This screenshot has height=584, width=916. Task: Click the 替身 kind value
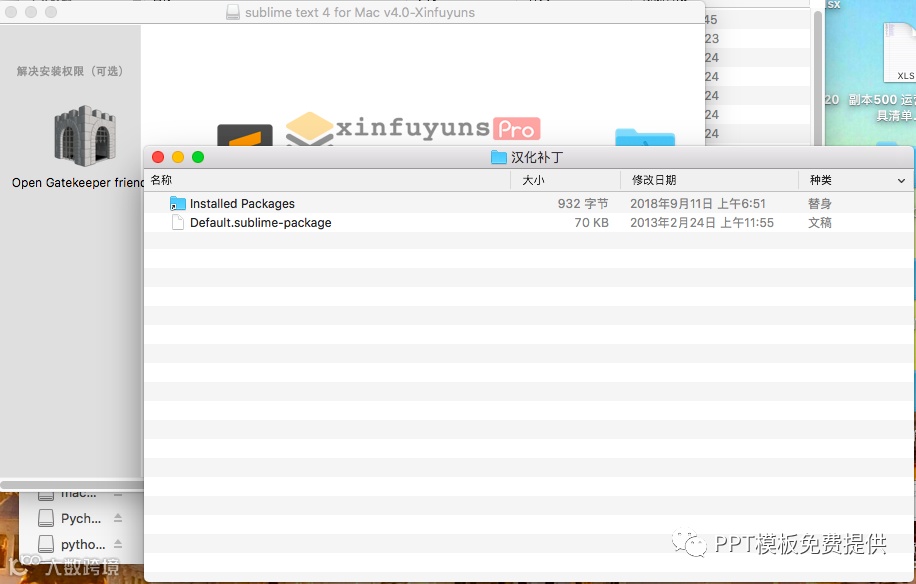click(x=820, y=204)
